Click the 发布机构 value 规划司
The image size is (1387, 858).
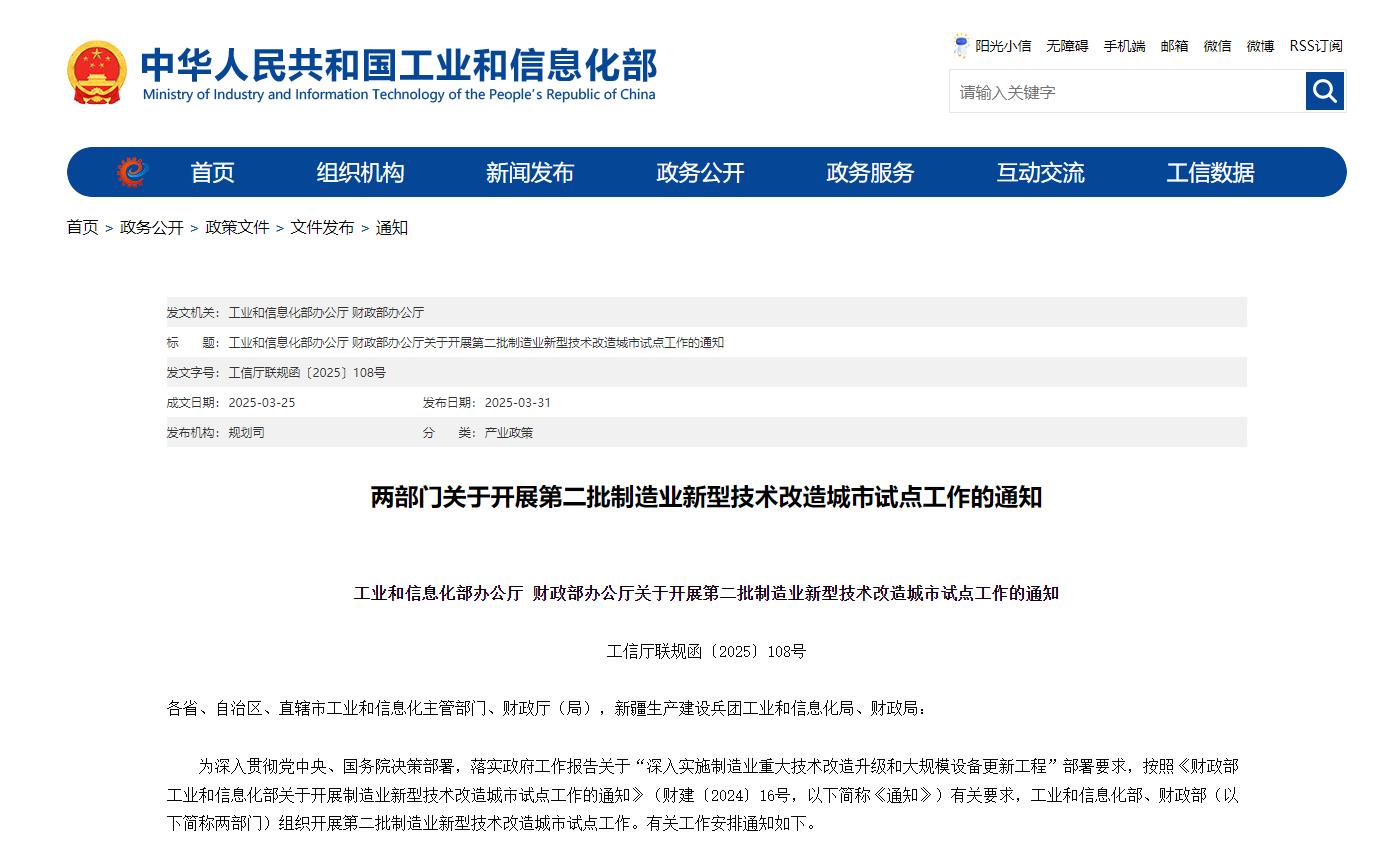tap(246, 433)
